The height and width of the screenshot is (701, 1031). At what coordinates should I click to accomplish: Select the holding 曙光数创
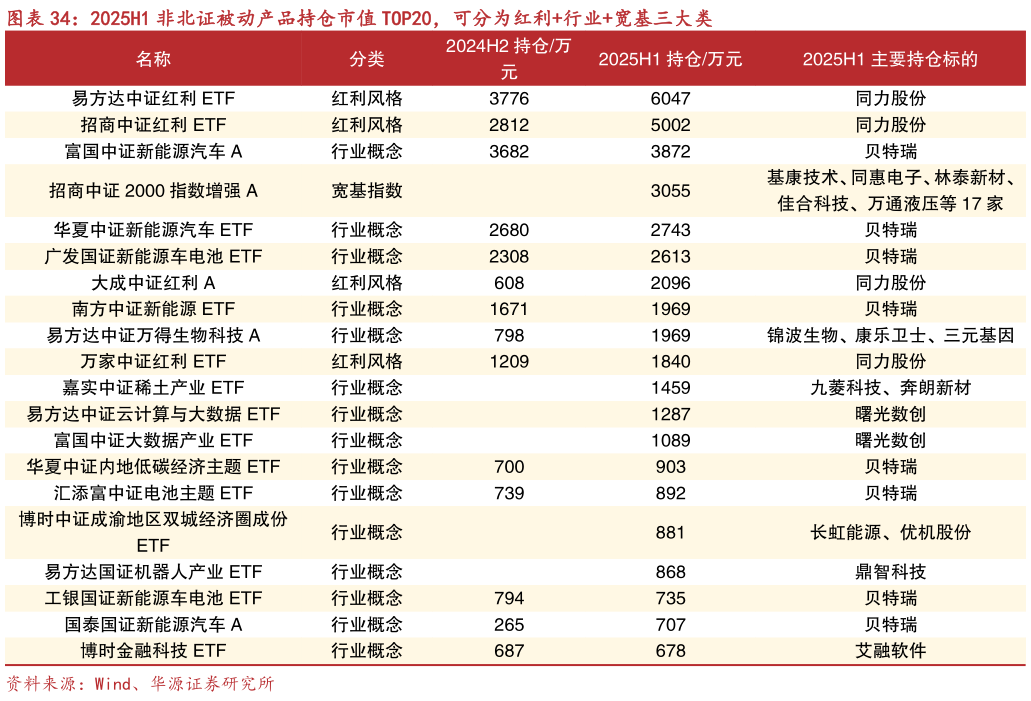click(891, 414)
